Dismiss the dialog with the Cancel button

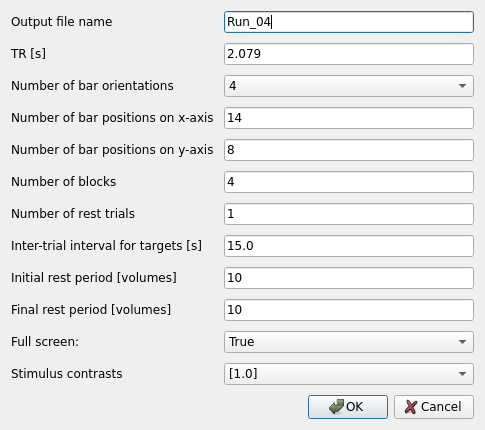tap(434, 407)
